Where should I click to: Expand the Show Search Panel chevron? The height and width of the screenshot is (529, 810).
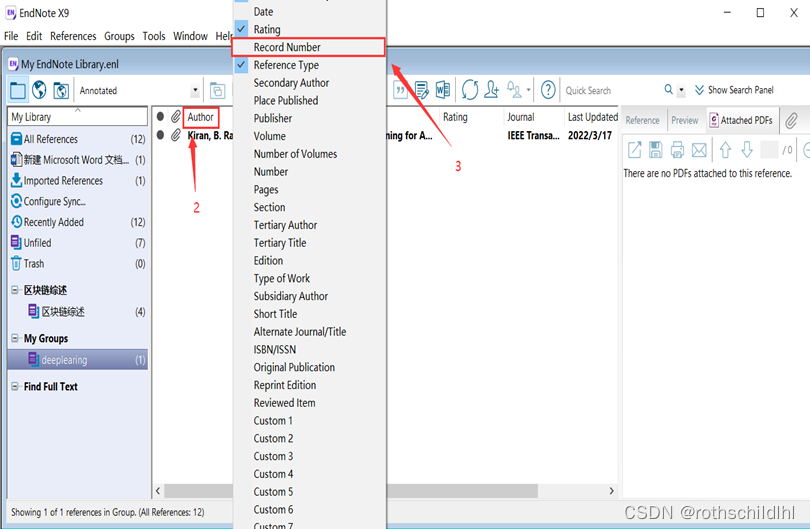click(x=699, y=90)
